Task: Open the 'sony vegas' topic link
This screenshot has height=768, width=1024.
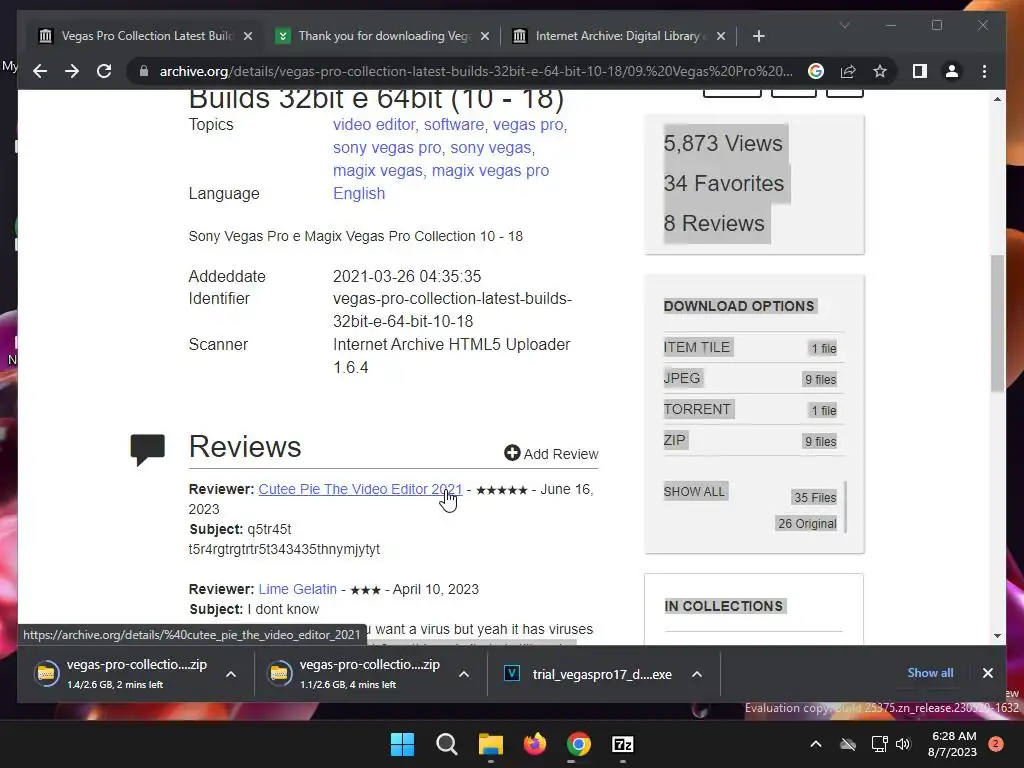Action: click(x=490, y=148)
